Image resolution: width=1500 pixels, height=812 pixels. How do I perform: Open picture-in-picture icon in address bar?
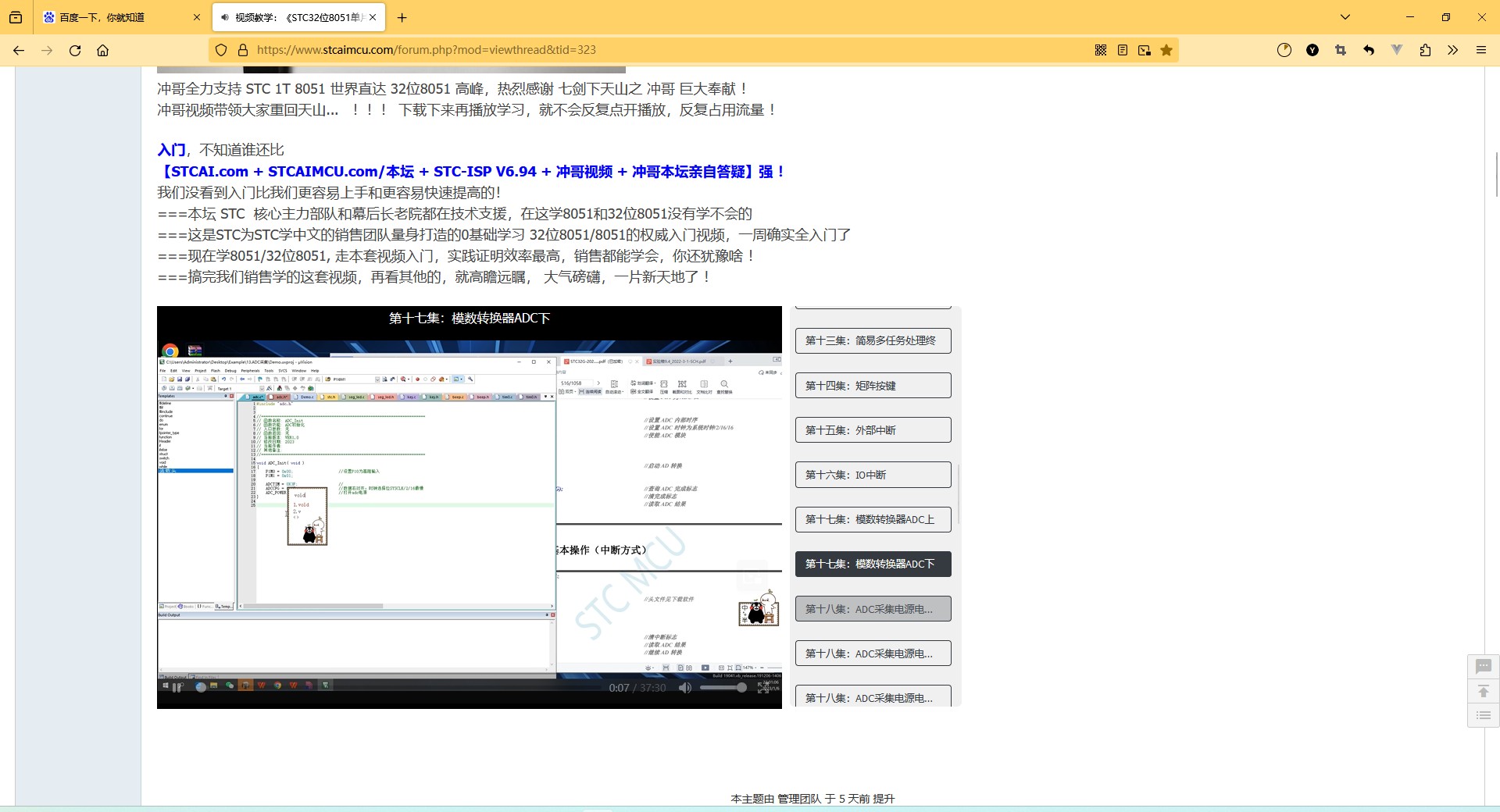(x=1145, y=50)
